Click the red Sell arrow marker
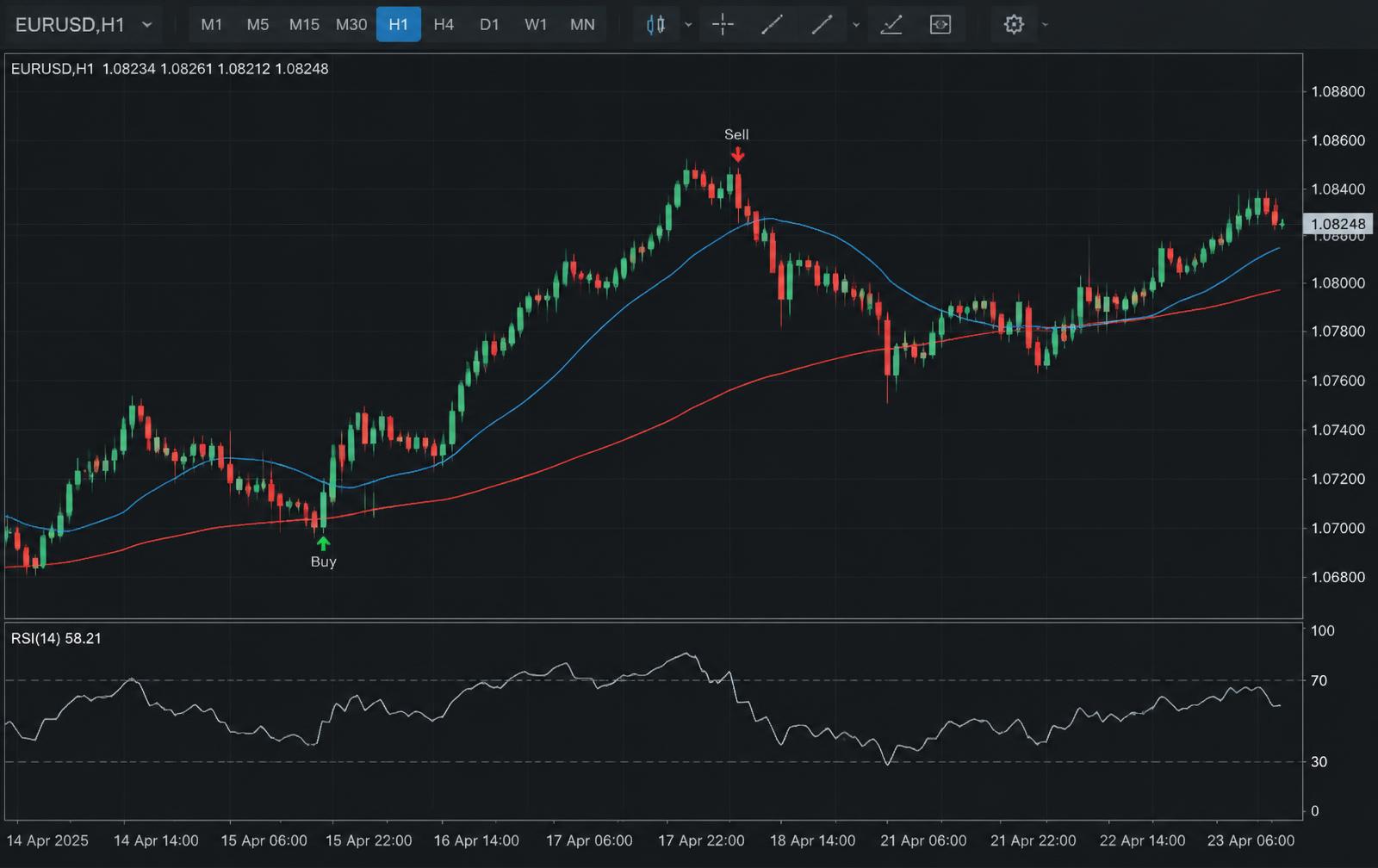Screen dimensions: 1378x868 [x=737, y=154]
